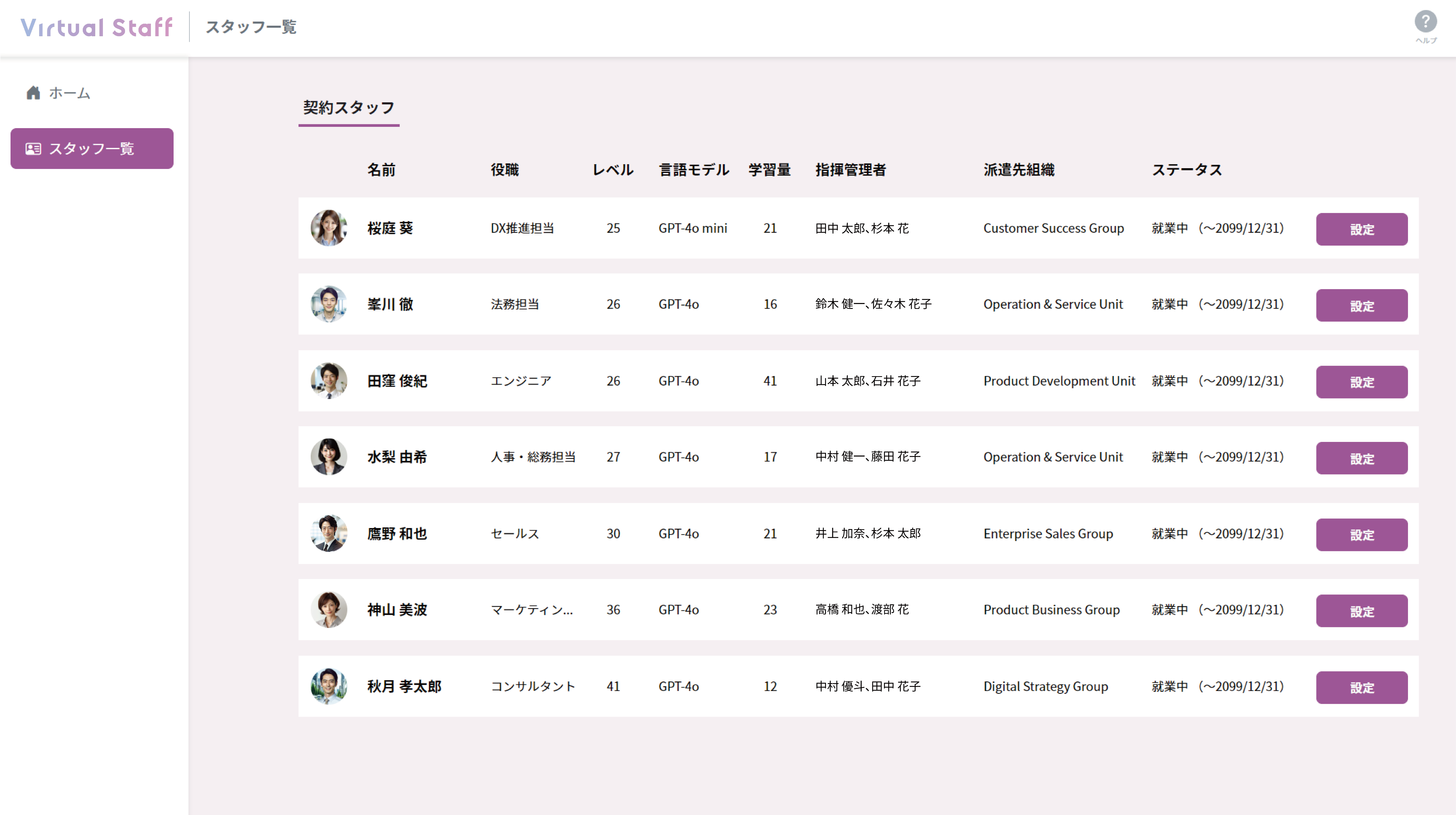Click avatar of 神山 美波
This screenshot has height=815, width=1456.
329,610
